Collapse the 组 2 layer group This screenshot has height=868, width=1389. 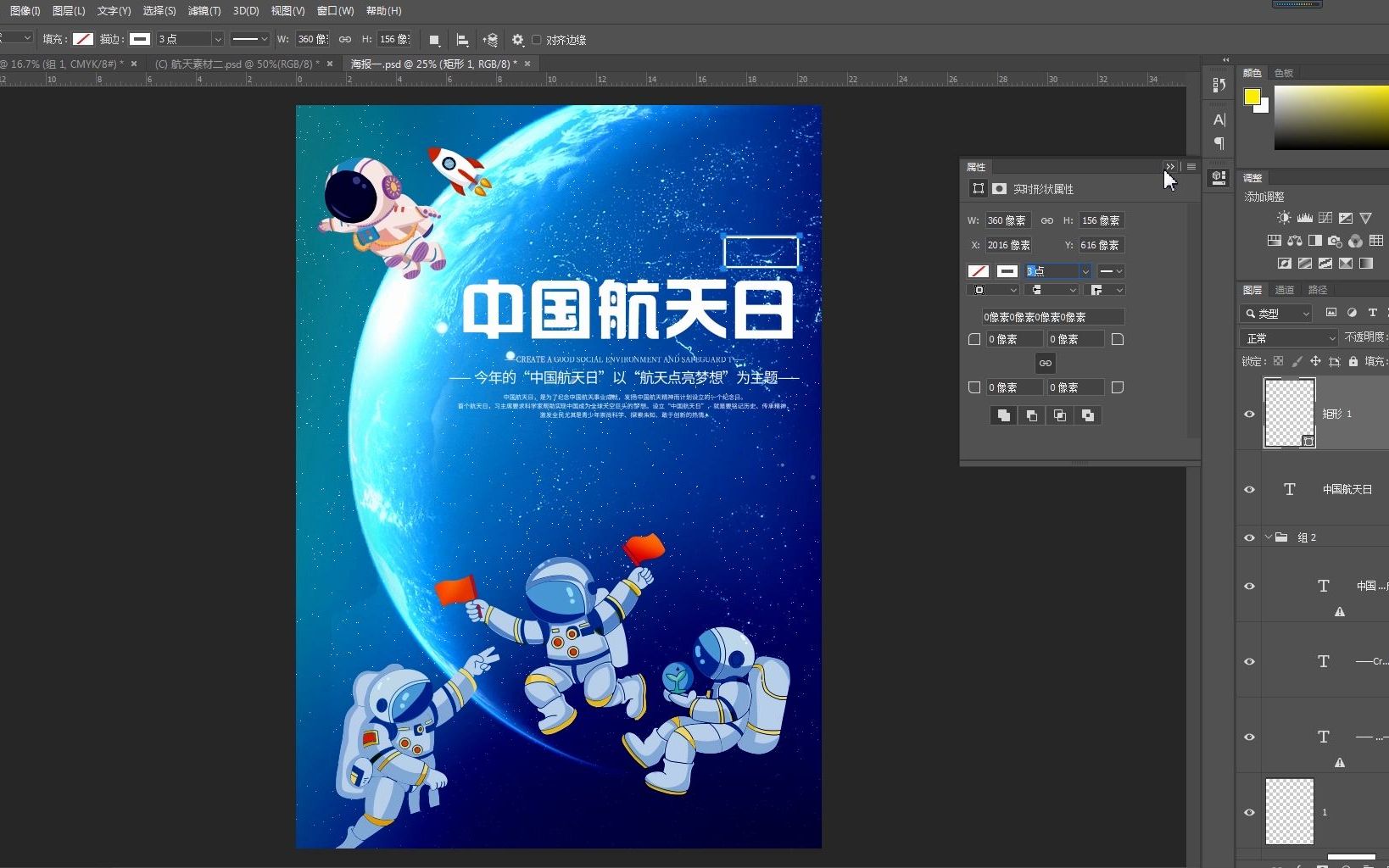click(1269, 537)
